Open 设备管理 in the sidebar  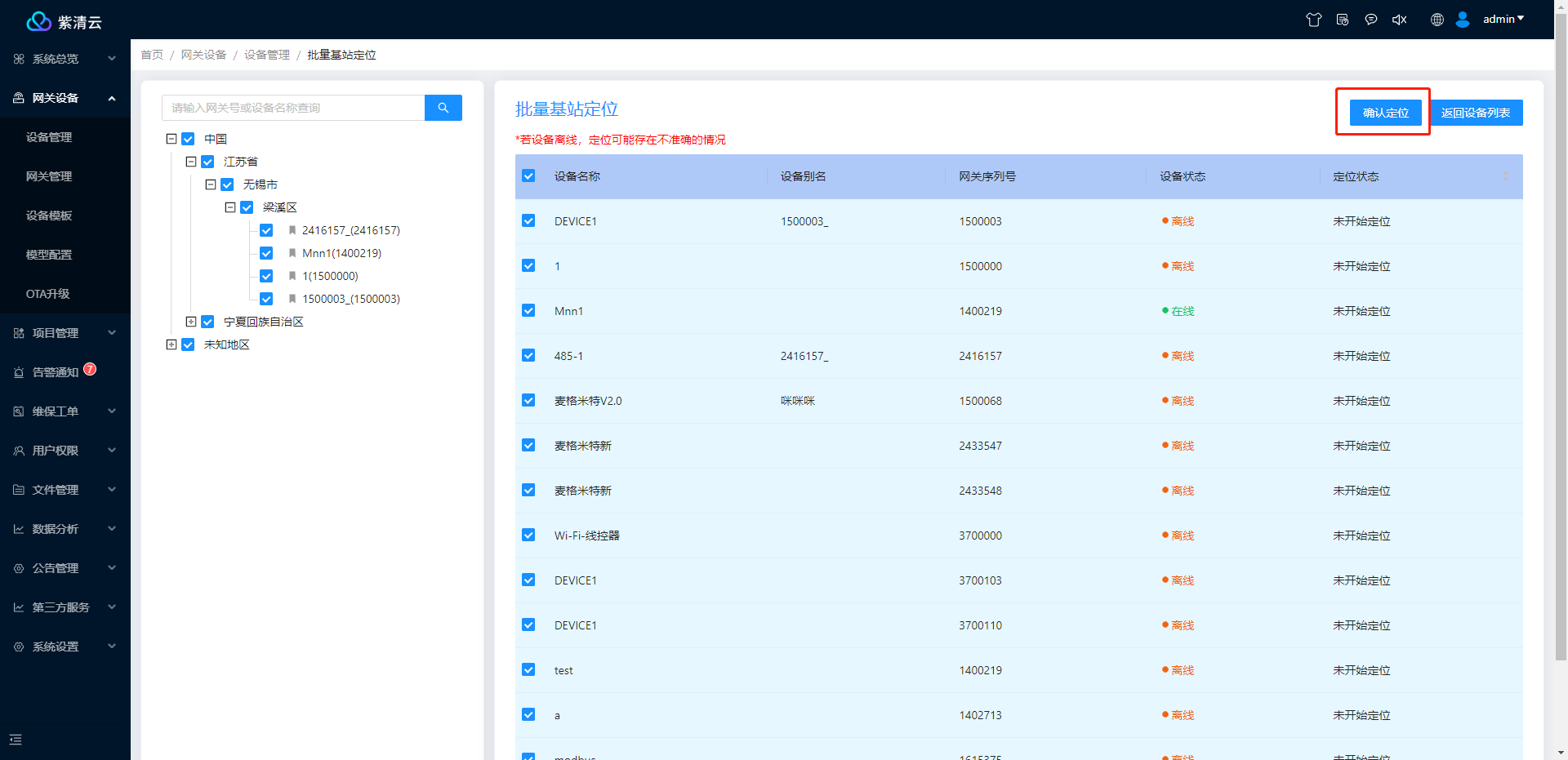[x=49, y=137]
